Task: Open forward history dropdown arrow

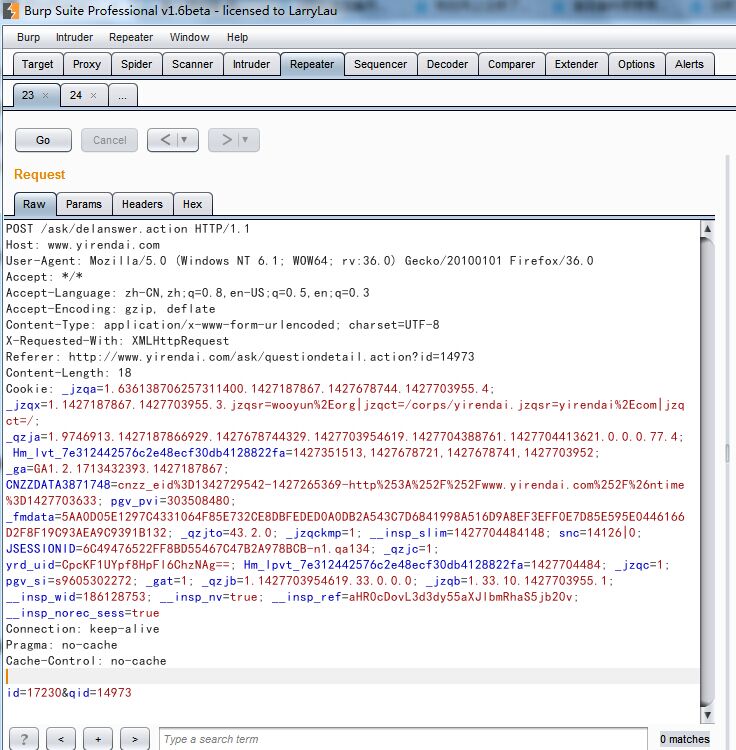Action: (x=245, y=140)
